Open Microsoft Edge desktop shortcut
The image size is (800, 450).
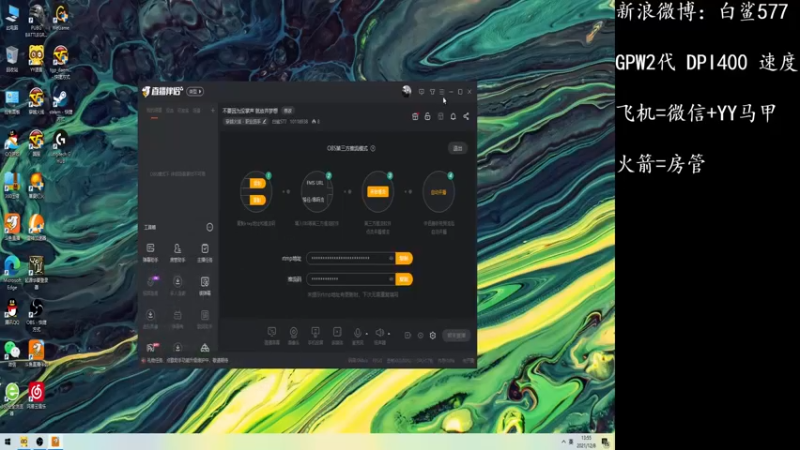click(x=12, y=273)
